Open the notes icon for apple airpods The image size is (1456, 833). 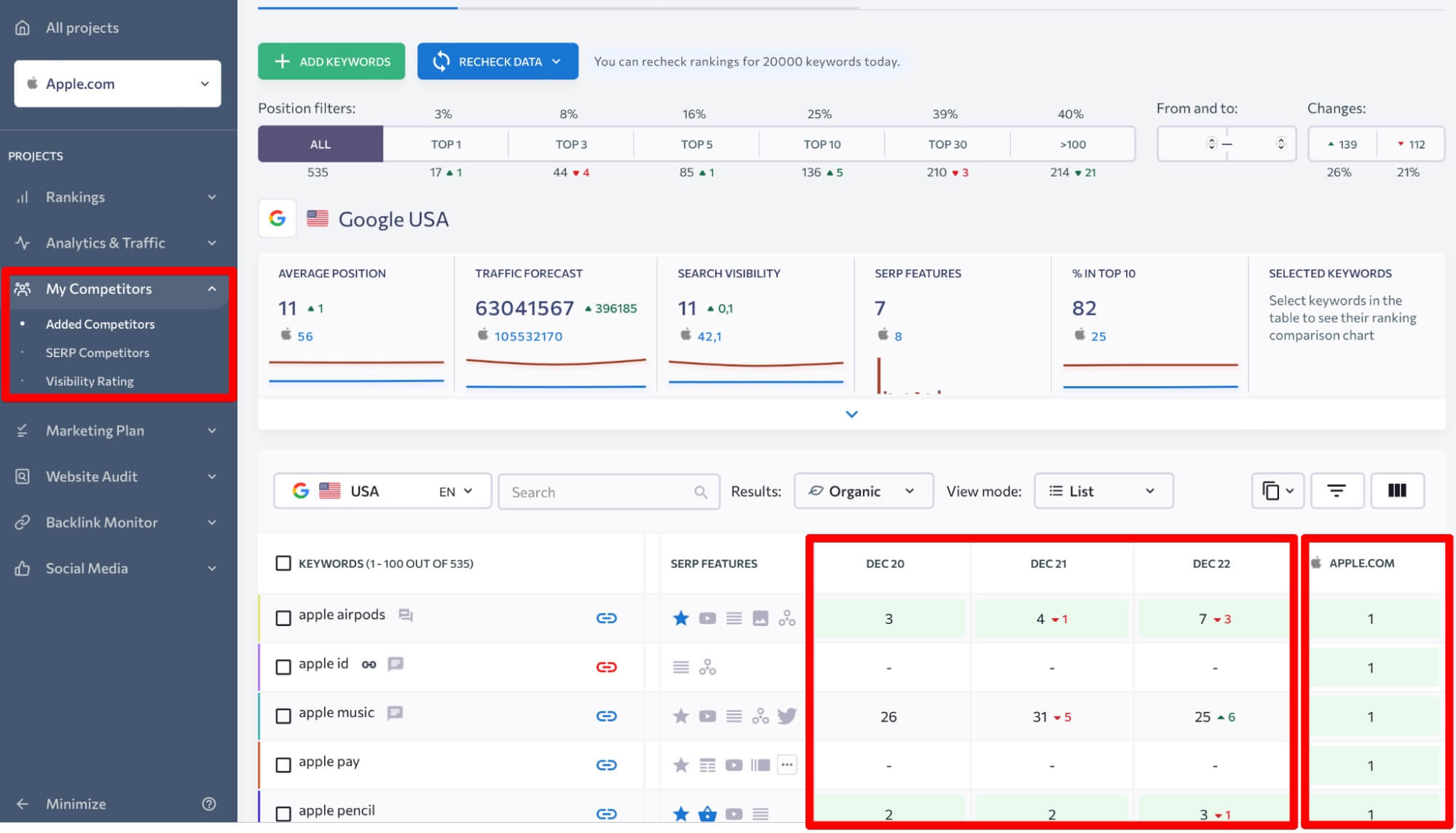(x=406, y=616)
